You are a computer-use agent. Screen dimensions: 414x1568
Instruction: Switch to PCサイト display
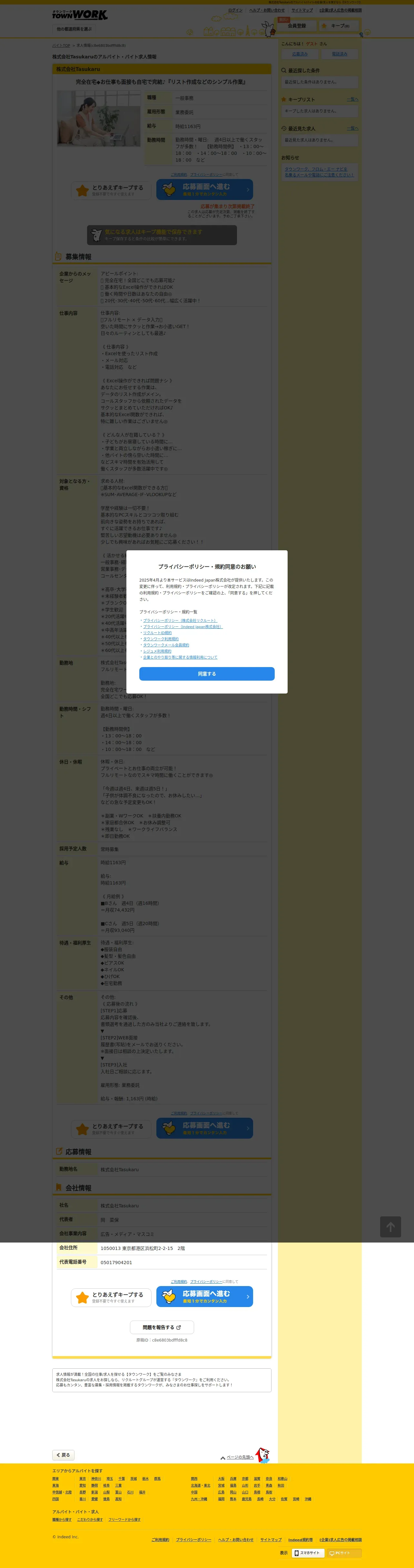point(344,1553)
